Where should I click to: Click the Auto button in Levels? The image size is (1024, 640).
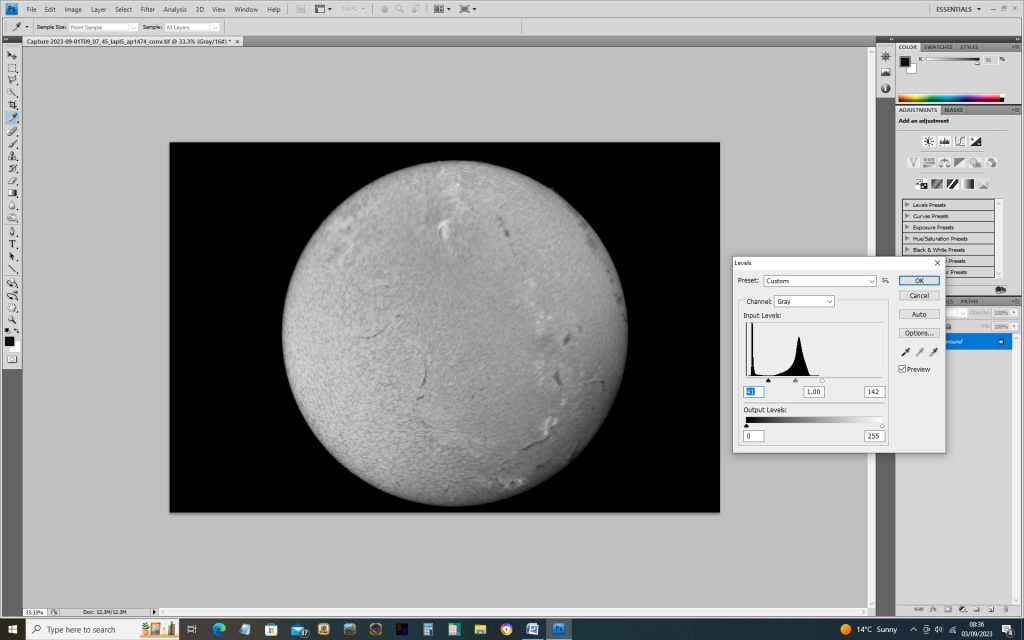[x=919, y=315]
